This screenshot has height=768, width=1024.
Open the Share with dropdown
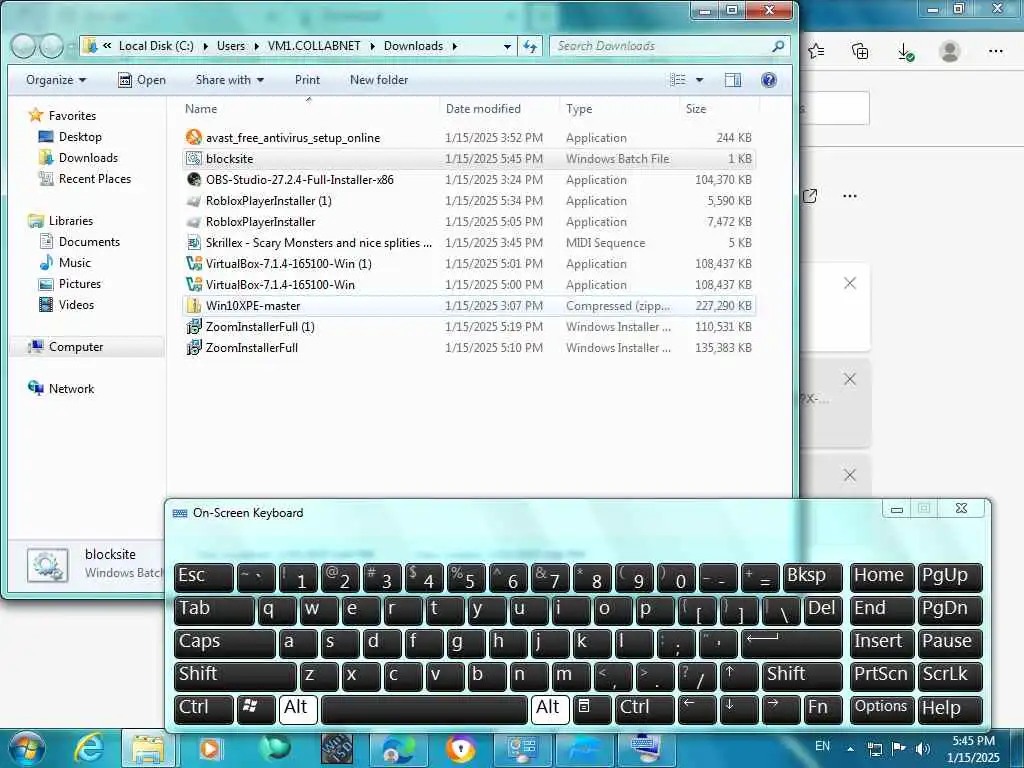point(230,80)
